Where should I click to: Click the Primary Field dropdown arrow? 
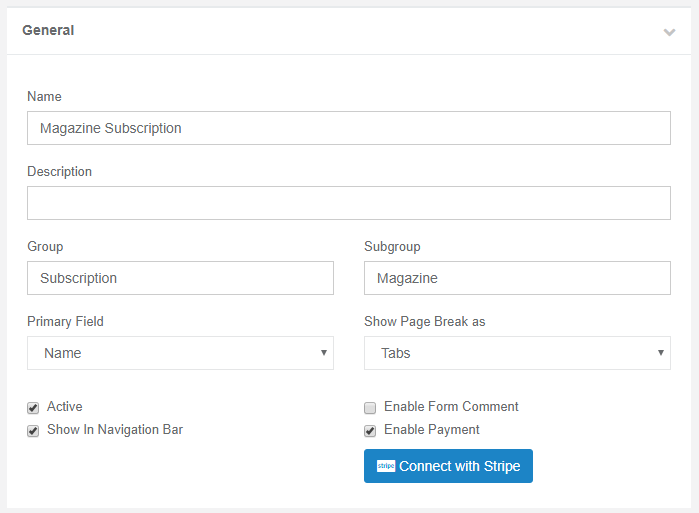click(x=324, y=353)
